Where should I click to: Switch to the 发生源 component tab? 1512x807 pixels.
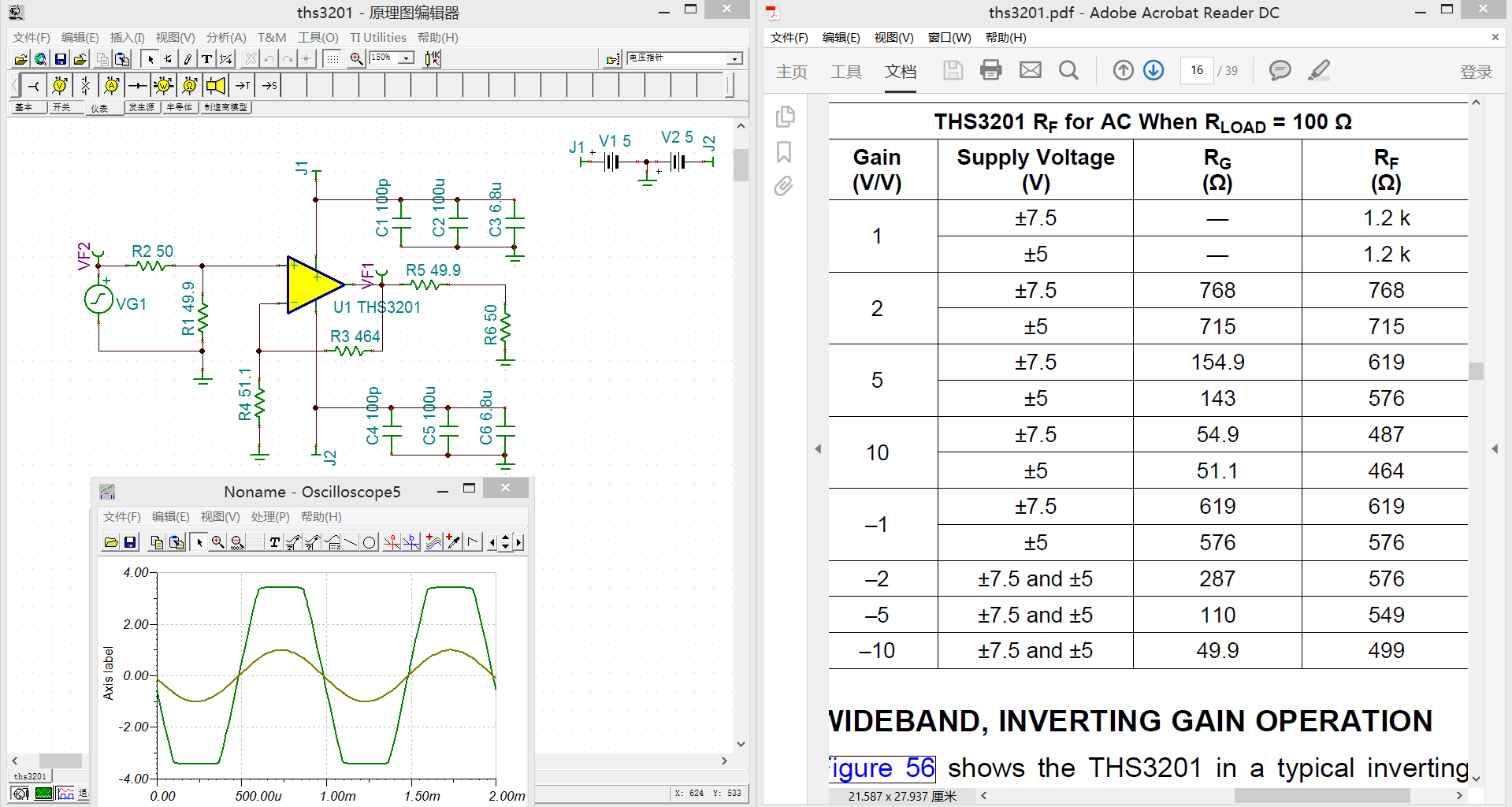pyautogui.click(x=142, y=107)
